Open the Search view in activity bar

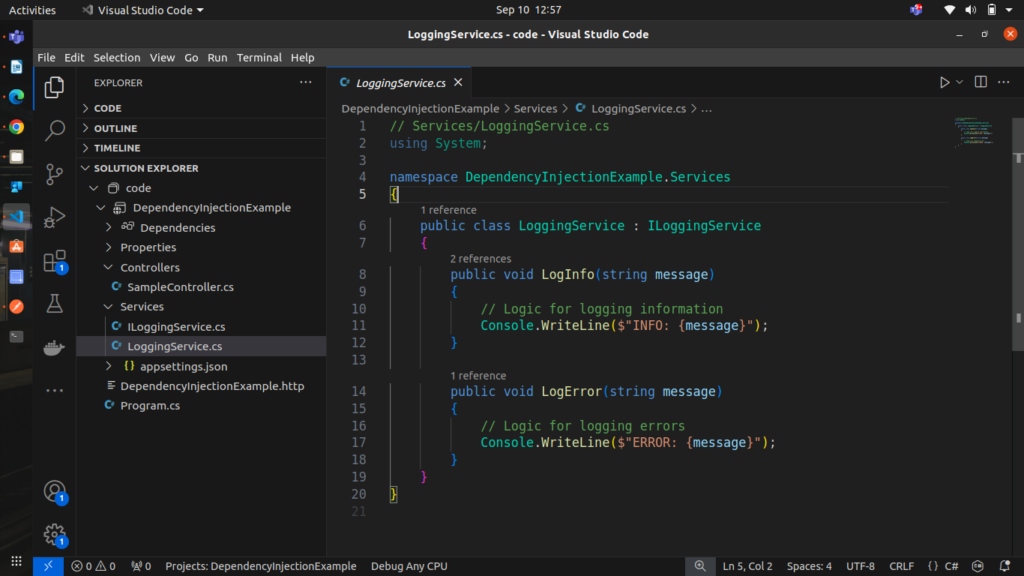55,130
